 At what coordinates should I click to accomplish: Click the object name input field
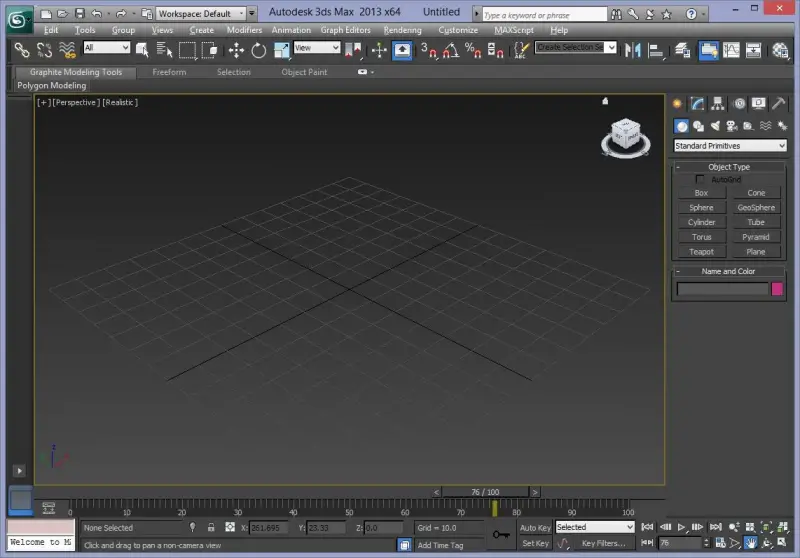tap(722, 289)
